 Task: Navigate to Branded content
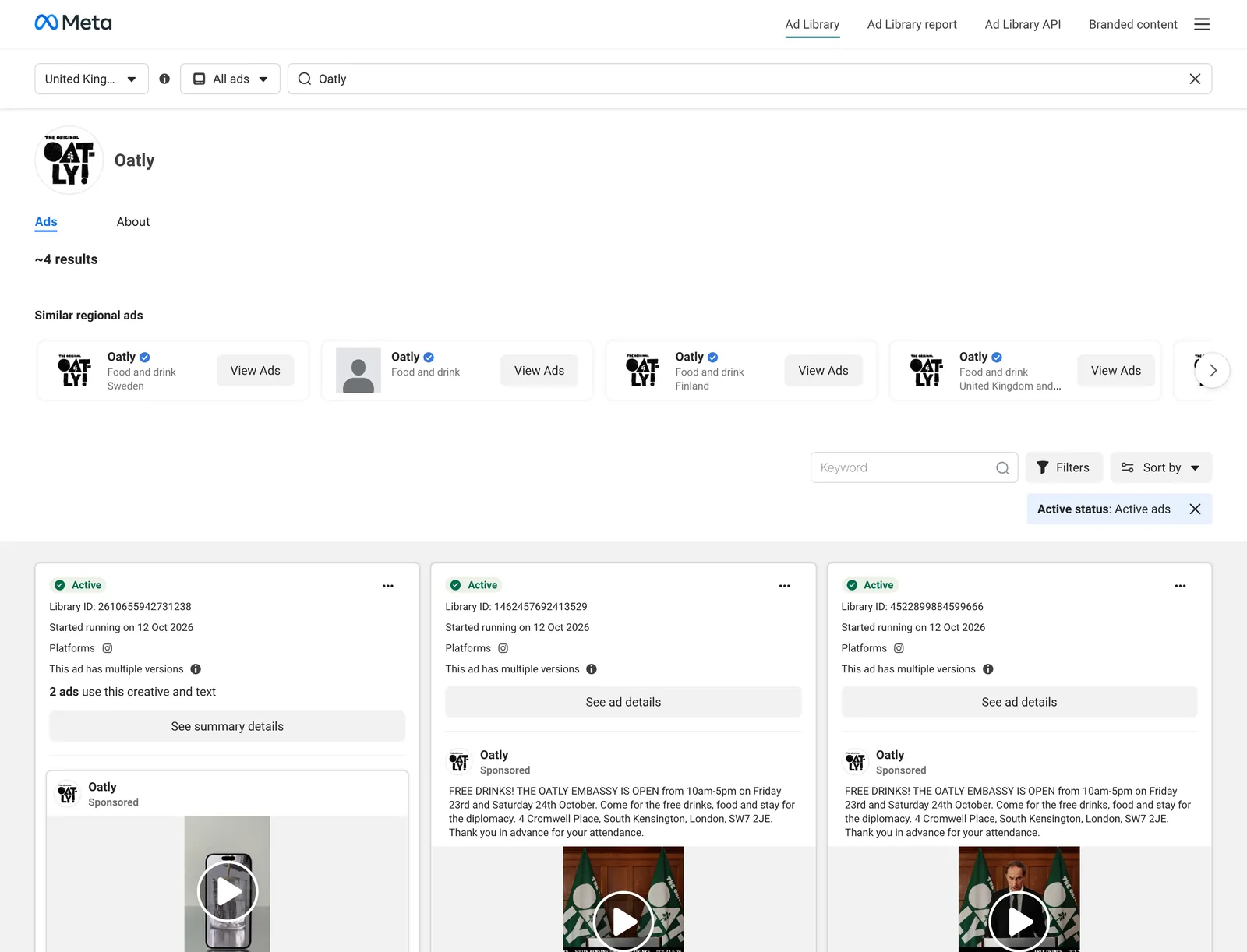1133,24
